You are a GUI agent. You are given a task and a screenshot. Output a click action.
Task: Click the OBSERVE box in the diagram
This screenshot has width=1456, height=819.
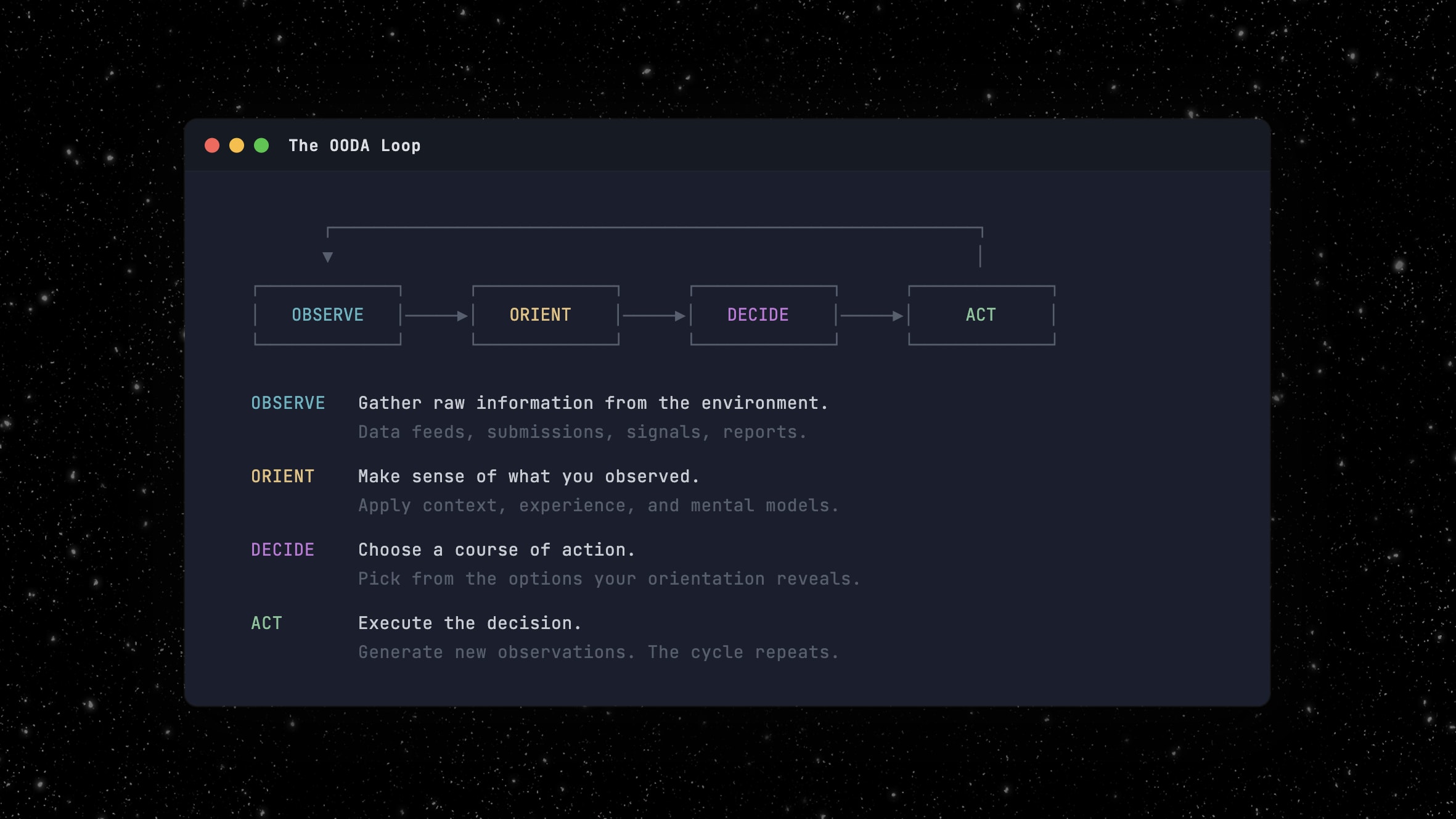328,315
